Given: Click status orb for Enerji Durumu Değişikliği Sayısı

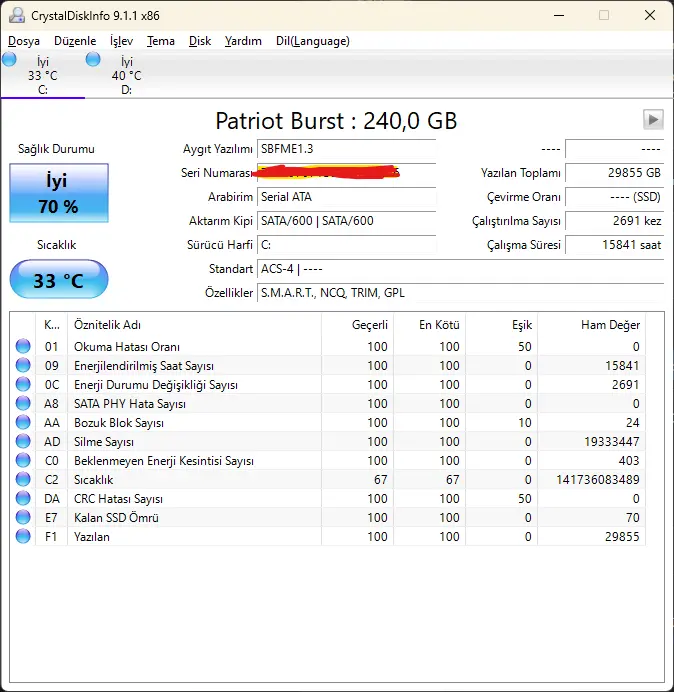Looking at the screenshot, I should [23, 384].
